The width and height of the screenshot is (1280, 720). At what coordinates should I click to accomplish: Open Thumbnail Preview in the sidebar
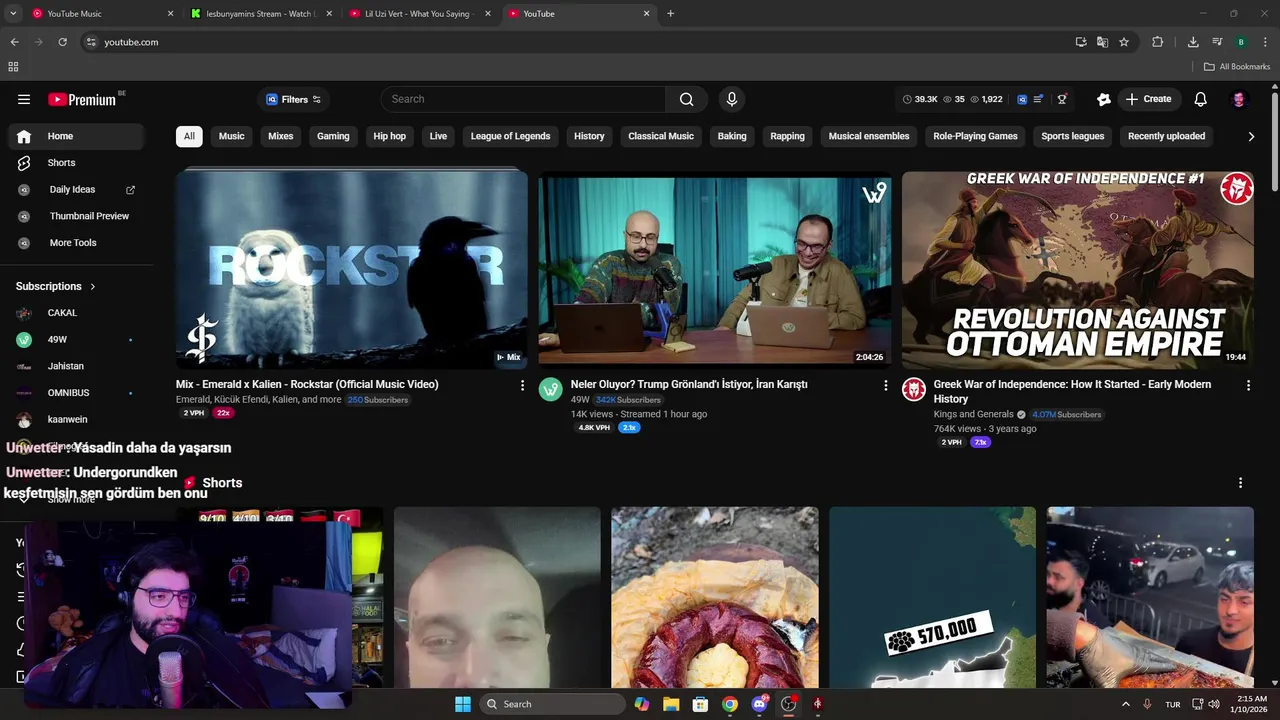(76, 216)
